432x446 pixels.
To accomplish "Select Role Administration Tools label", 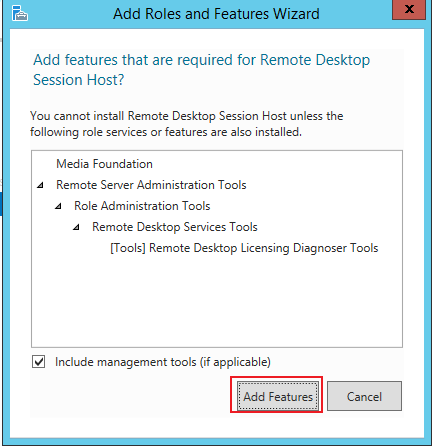I will pyautogui.click(x=142, y=206).
